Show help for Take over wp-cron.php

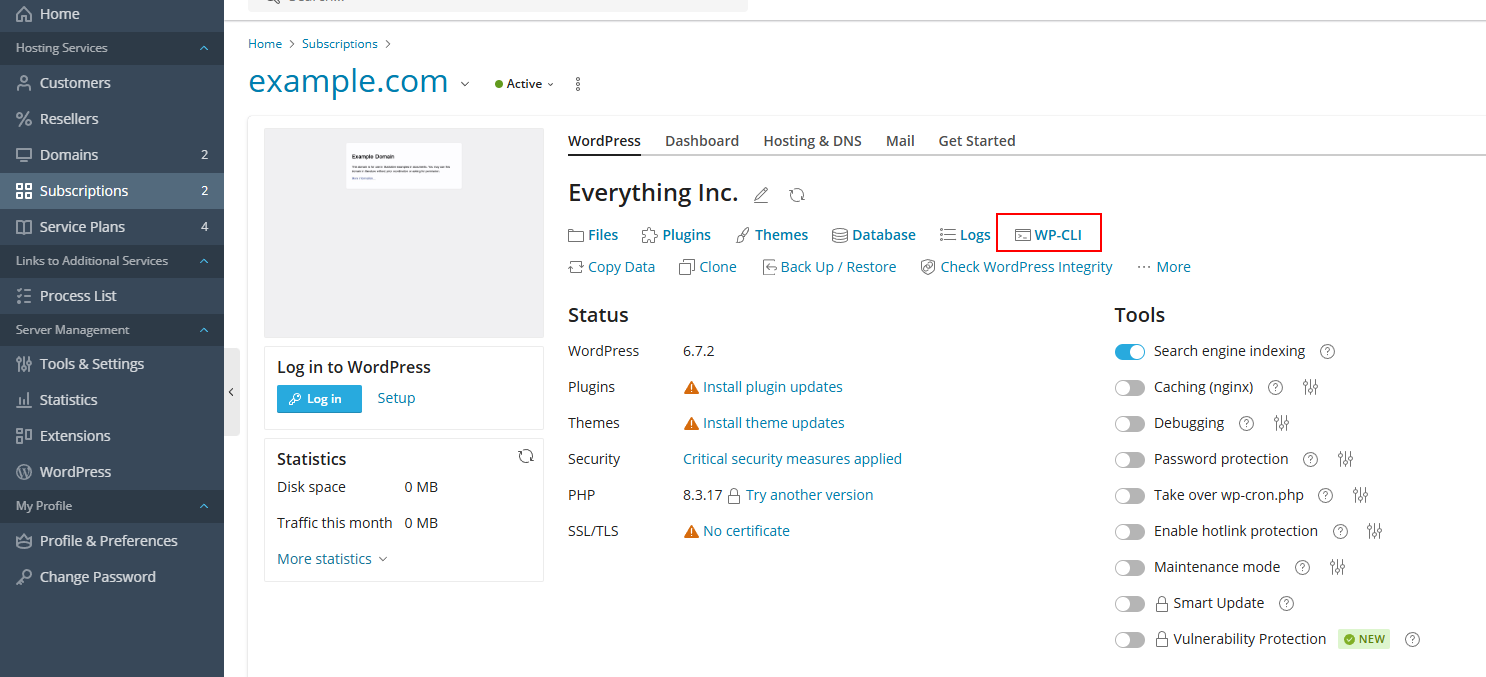click(1325, 495)
